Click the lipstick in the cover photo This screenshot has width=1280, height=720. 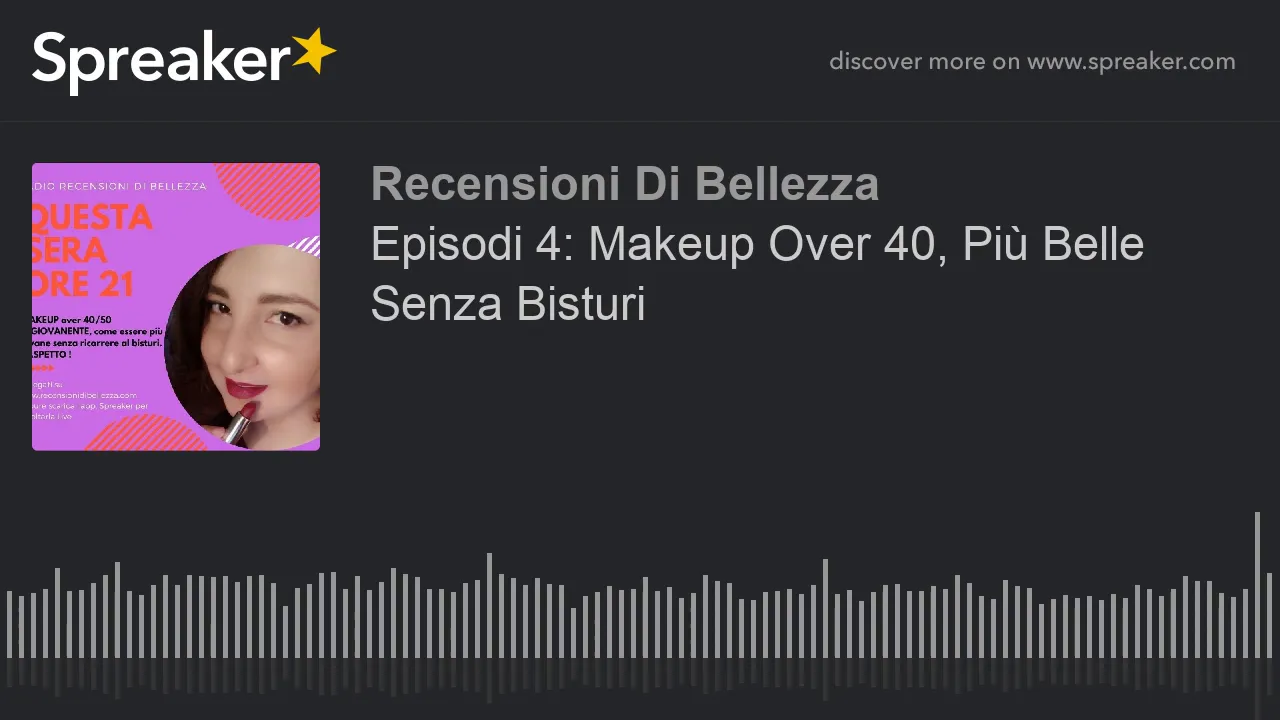[x=240, y=422]
